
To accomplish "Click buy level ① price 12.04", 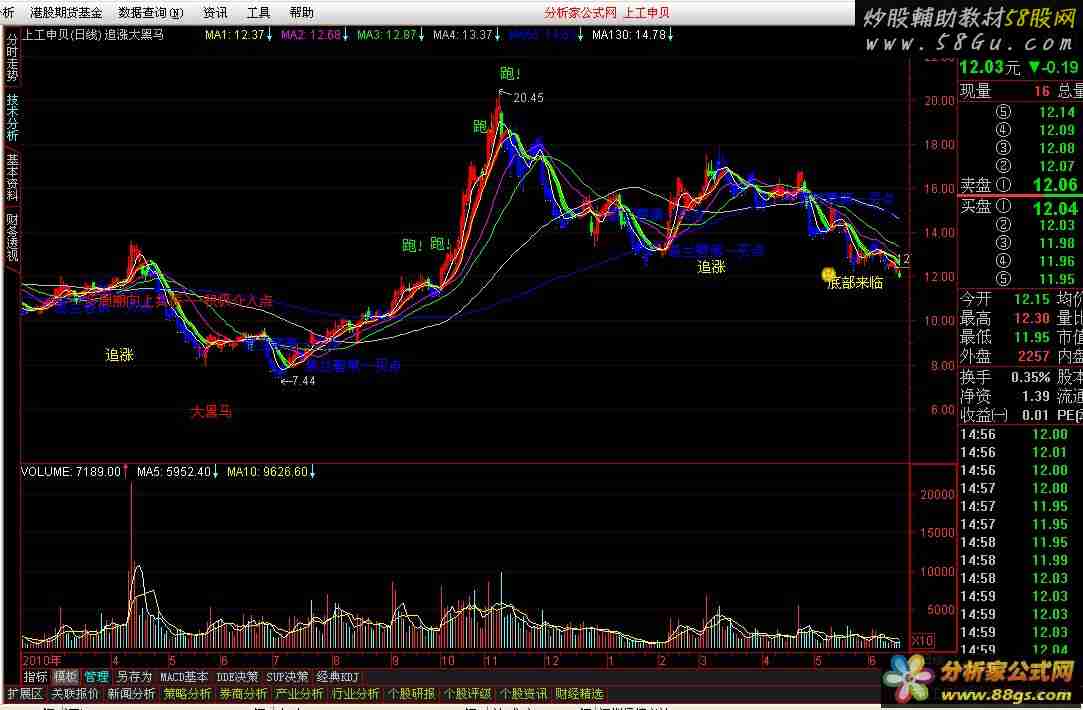I will [1055, 208].
